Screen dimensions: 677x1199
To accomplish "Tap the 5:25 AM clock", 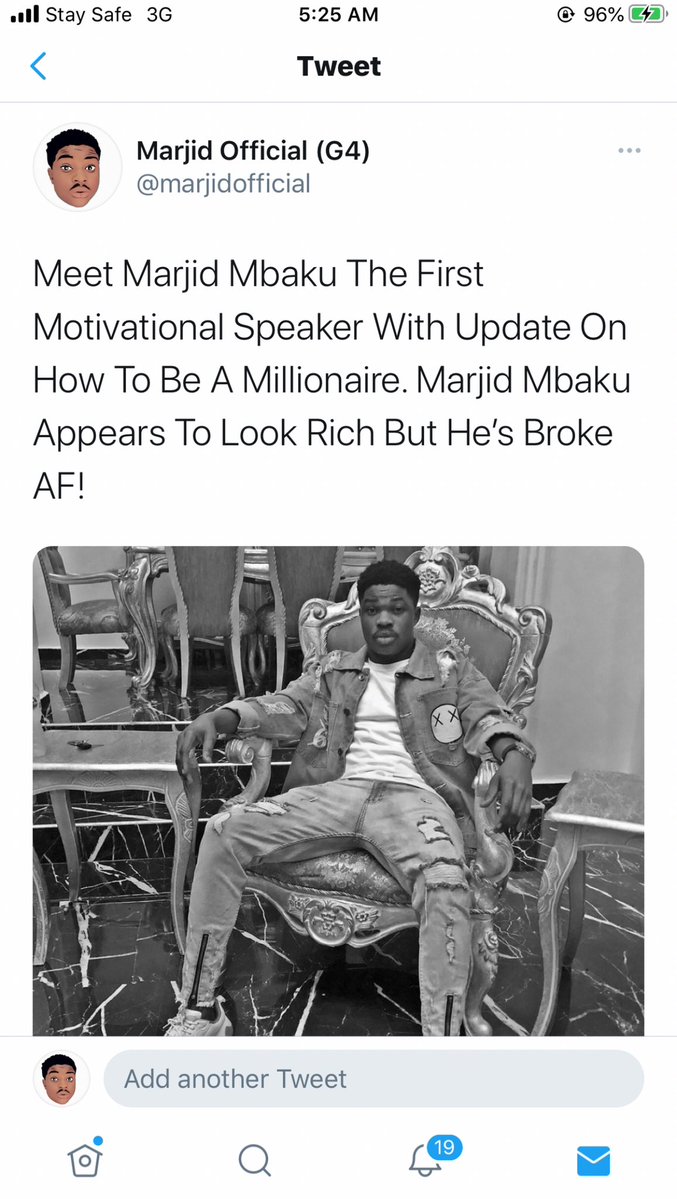I will (x=338, y=15).
